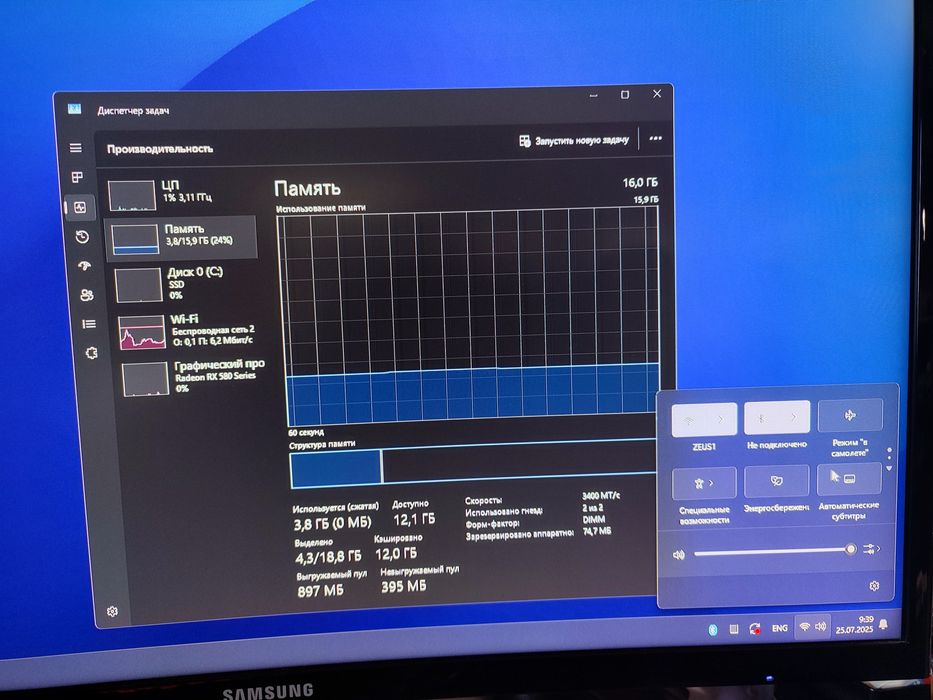This screenshot has height=700, width=933.
Task: Go to next quick settings page arrow
Action: pyautogui.click(x=890, y=469)
